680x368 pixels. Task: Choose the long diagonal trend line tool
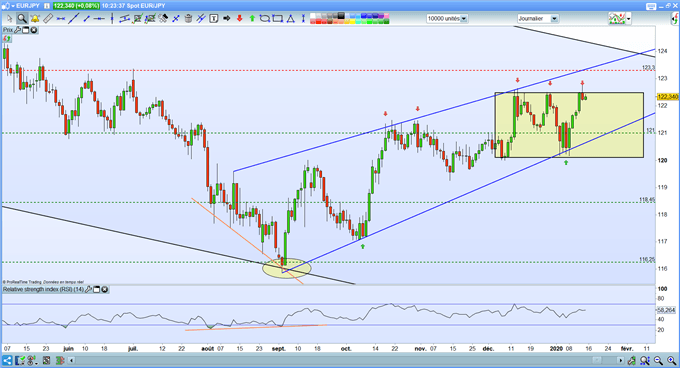(74, 19)
